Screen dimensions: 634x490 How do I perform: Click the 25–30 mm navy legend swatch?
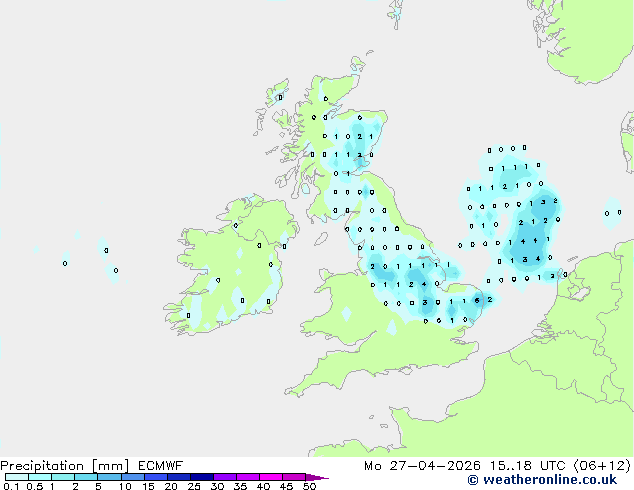[202, 477]
